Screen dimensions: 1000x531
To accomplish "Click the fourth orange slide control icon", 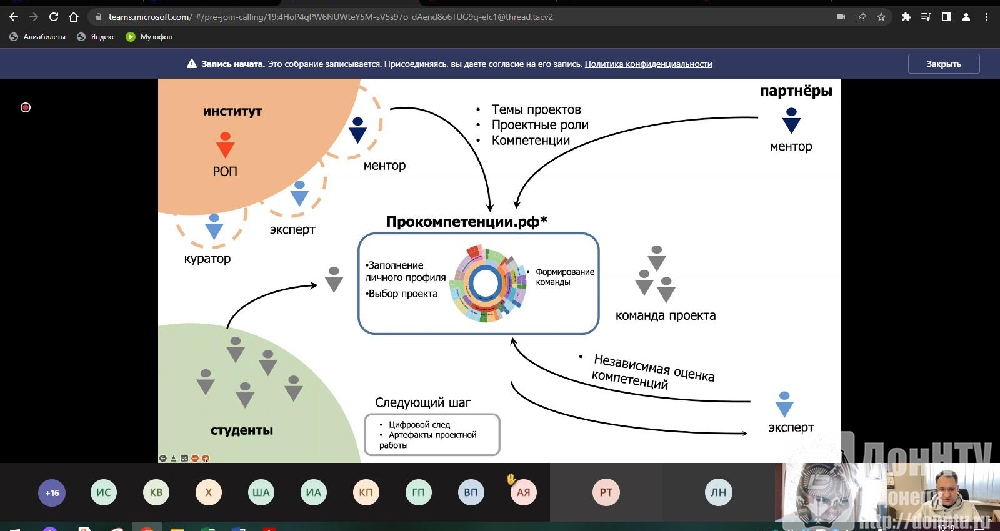I will 195,458.
